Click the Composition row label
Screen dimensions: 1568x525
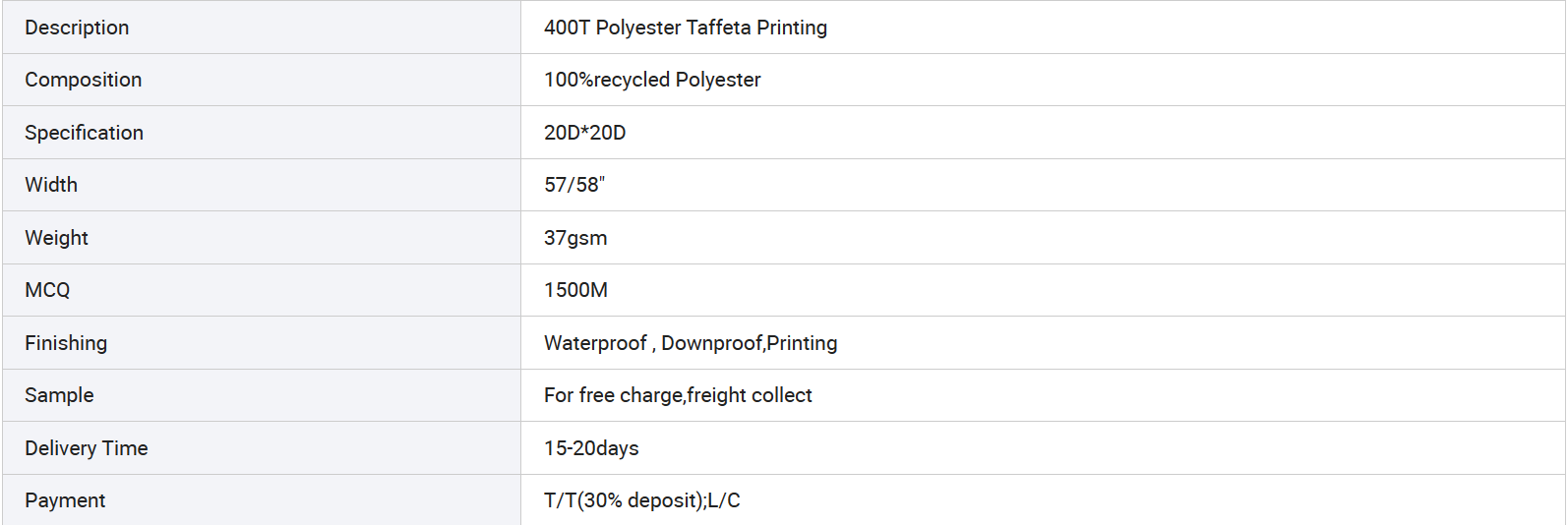[x=84, y=80]
